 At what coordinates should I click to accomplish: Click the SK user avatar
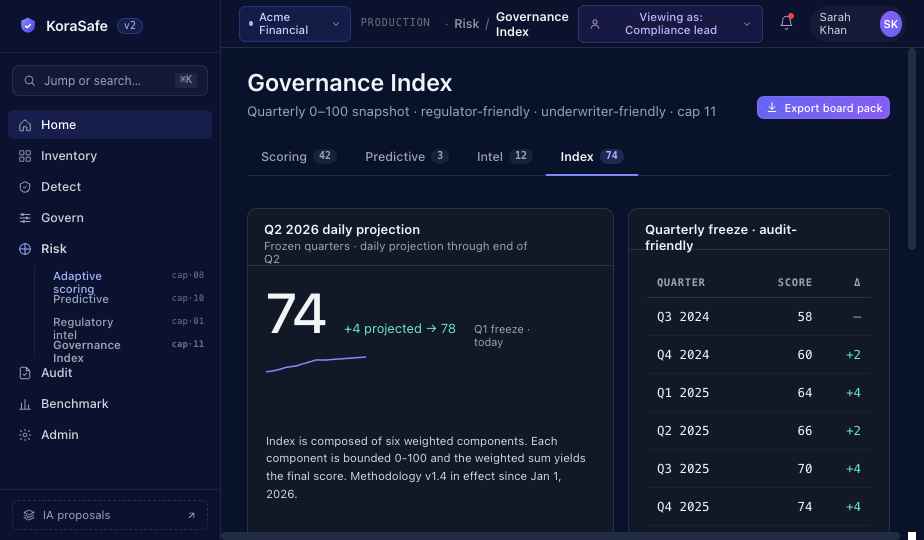890,24
